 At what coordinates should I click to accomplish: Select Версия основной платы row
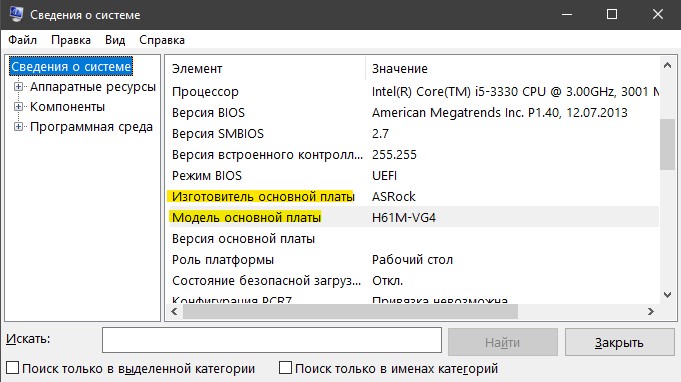[x=413, y=238]
